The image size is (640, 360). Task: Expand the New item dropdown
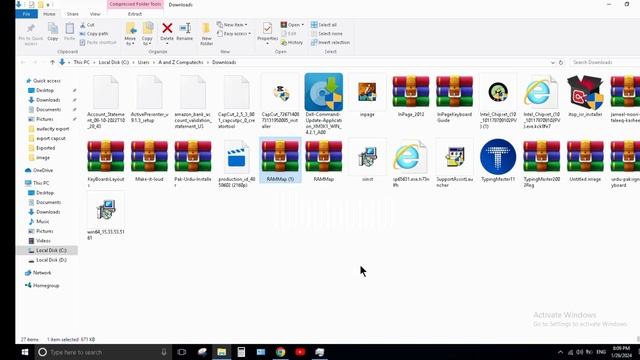(232, 25)
